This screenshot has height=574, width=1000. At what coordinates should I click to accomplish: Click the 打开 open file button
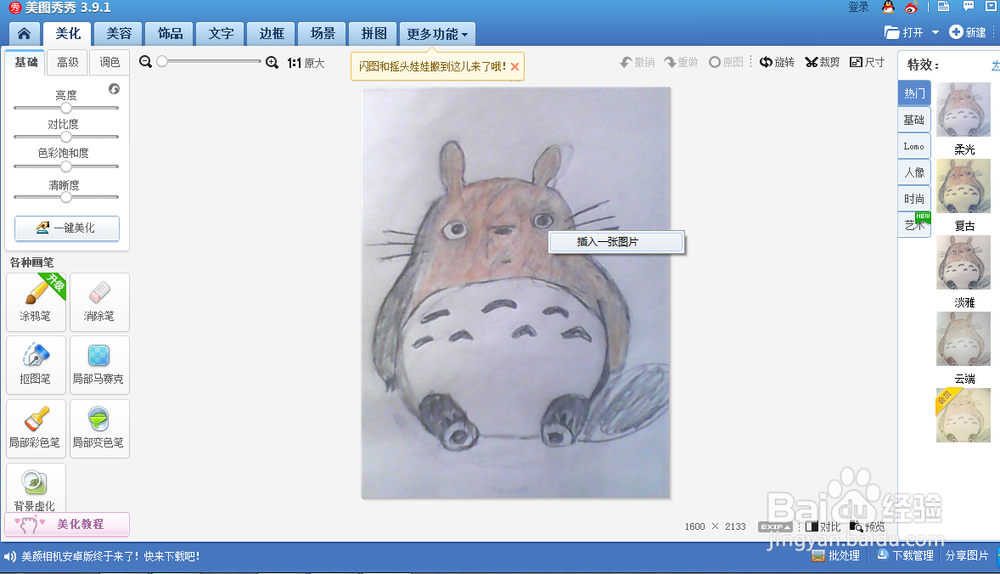tap(904, 33)
